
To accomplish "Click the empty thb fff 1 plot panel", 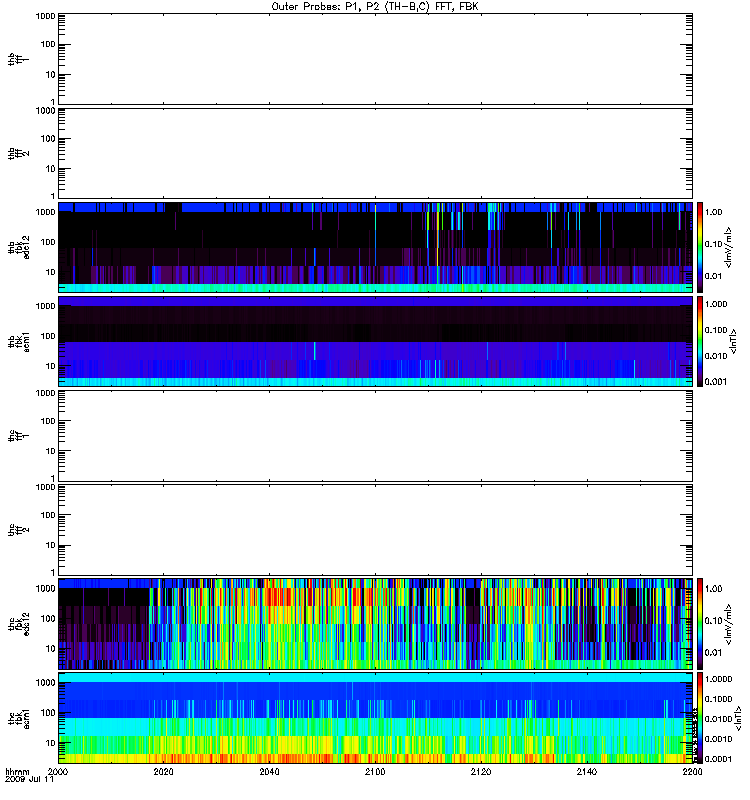I will point(376,59).
